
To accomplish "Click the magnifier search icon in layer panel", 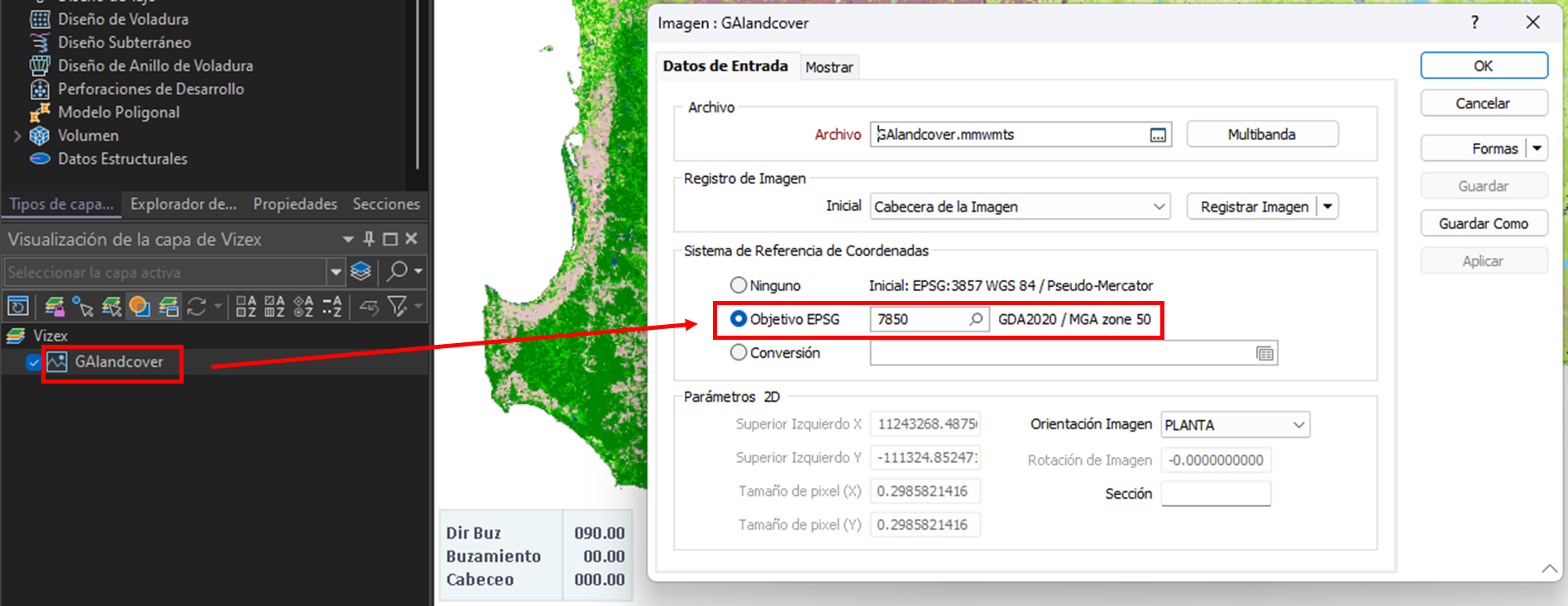I will click(398, 271).
